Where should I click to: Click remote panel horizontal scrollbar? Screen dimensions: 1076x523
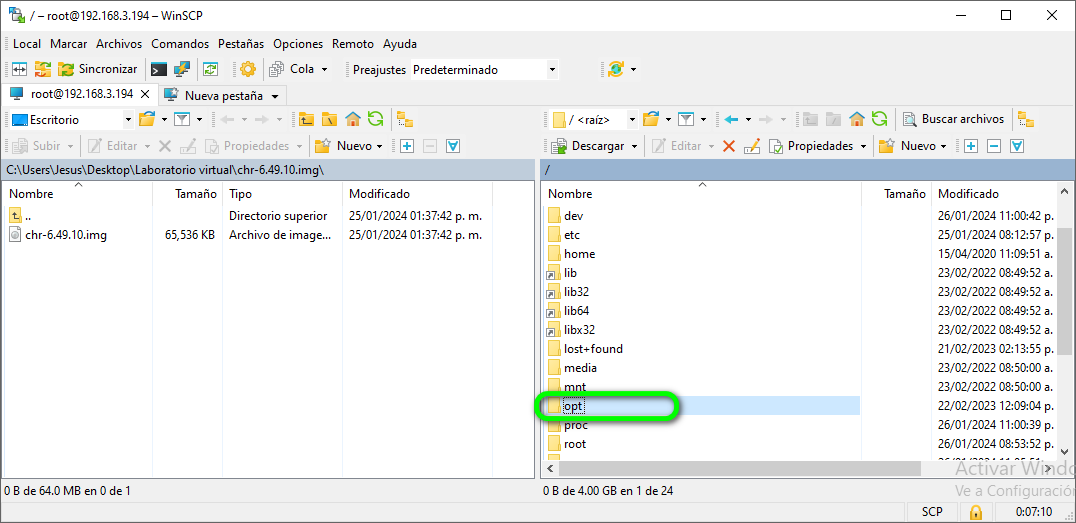(x=738, y=468)
